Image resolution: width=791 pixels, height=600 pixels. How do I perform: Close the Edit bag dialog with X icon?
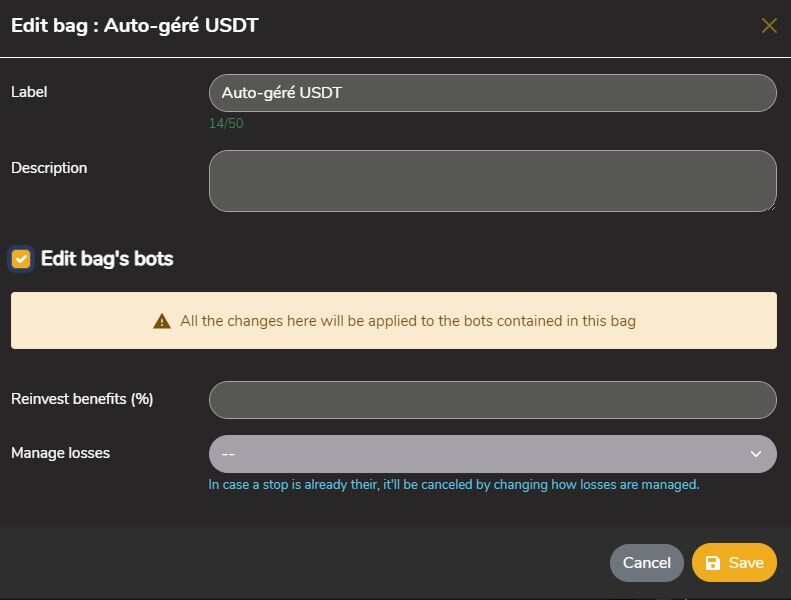pos(769,25)
